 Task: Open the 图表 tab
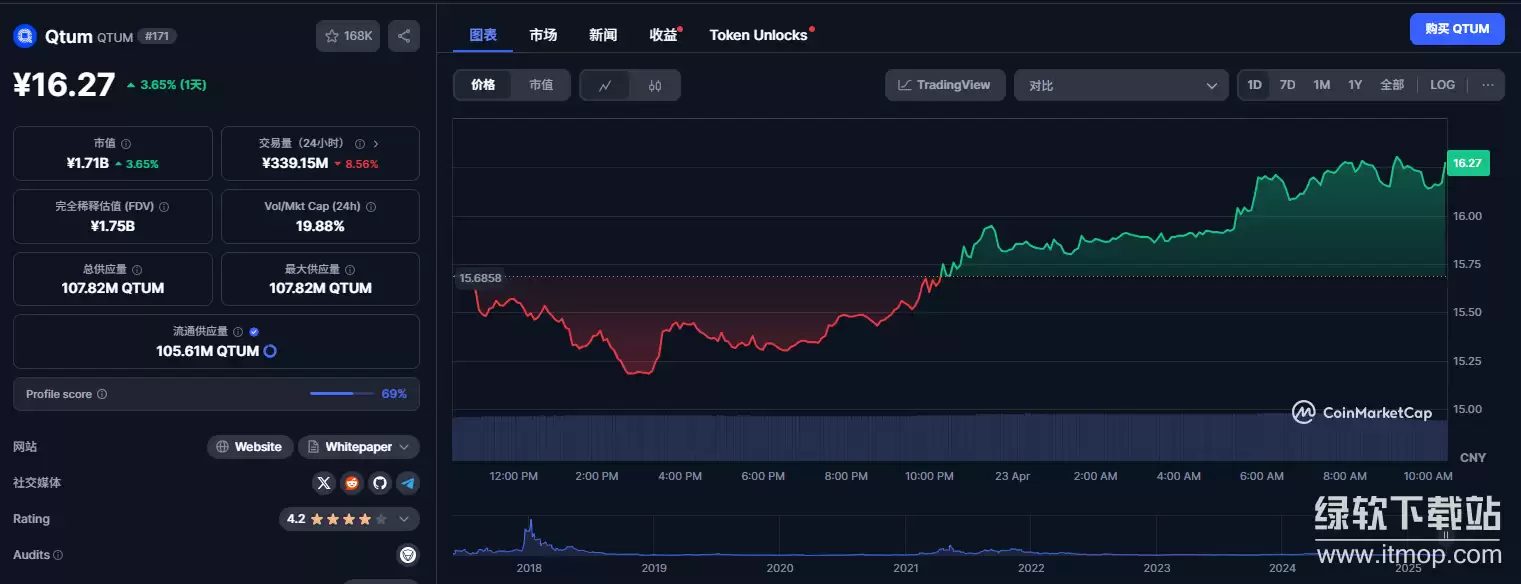tap(483, 35)
